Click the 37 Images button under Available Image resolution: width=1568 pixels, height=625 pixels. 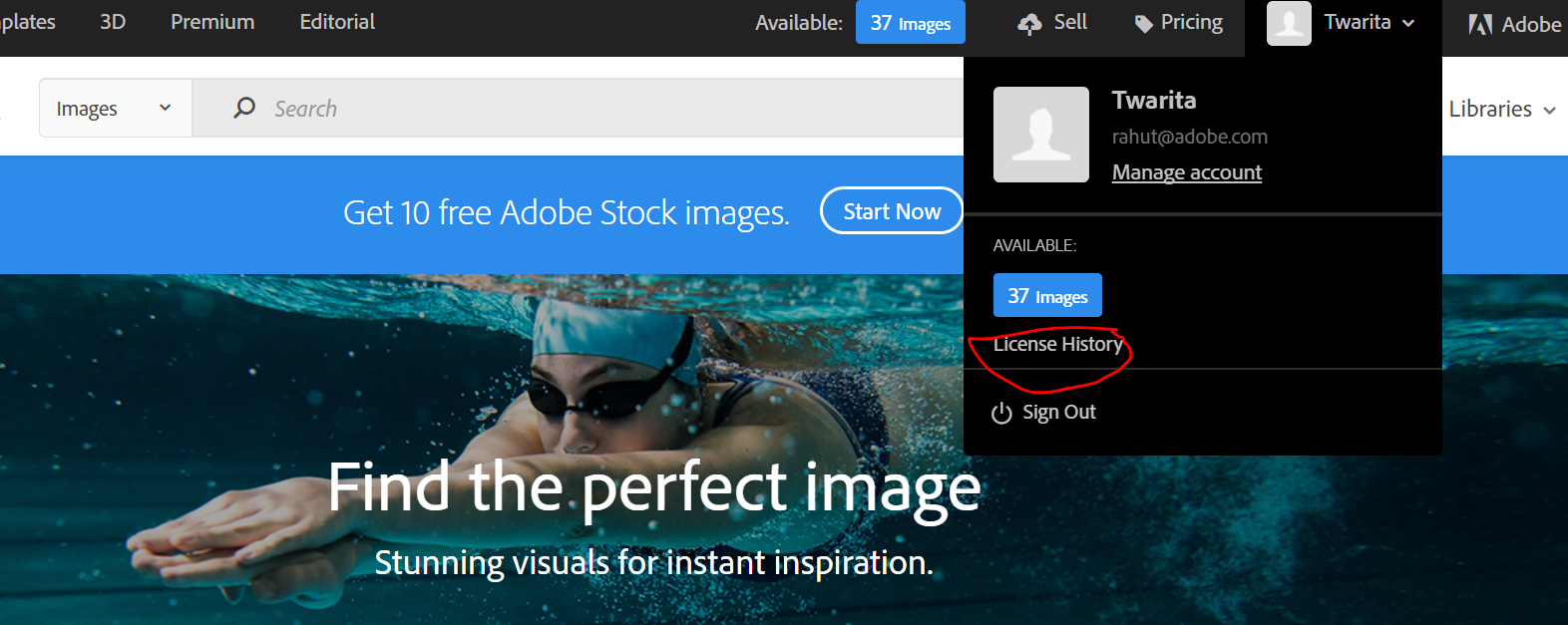(x=1047, y=296)
